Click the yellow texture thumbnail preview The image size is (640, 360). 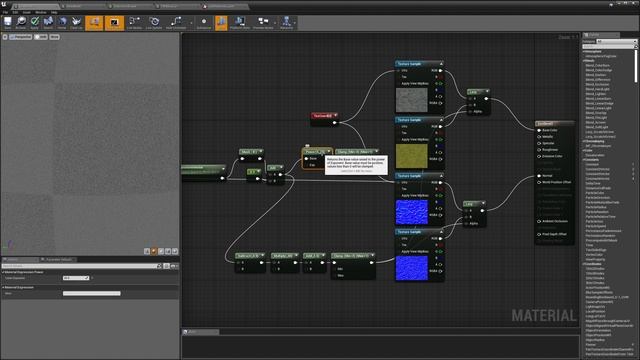[x=411, y=156]
